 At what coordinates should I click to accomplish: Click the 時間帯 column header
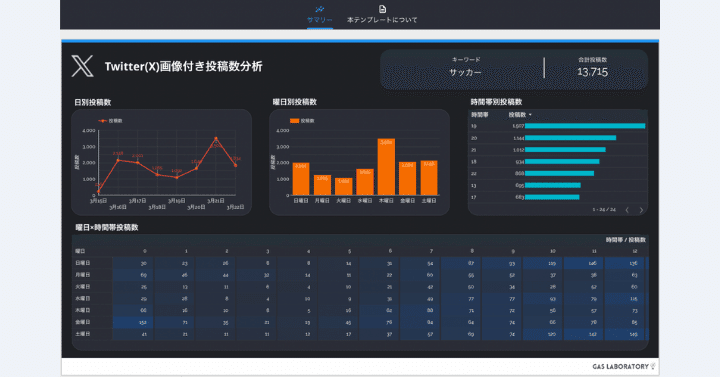pyautogui.click(x=480, y=115)
